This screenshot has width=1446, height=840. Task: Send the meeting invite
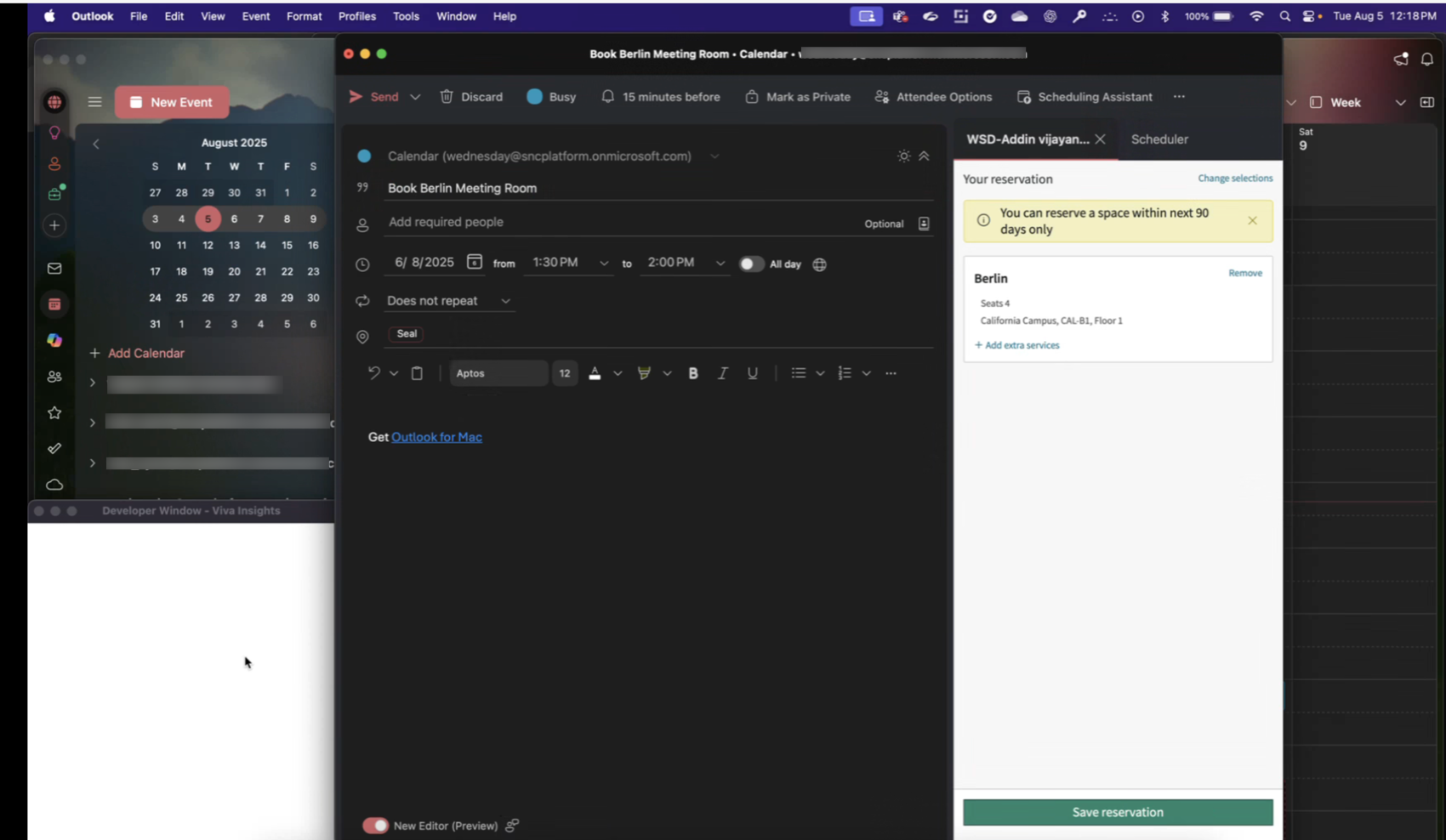[373, 97]
